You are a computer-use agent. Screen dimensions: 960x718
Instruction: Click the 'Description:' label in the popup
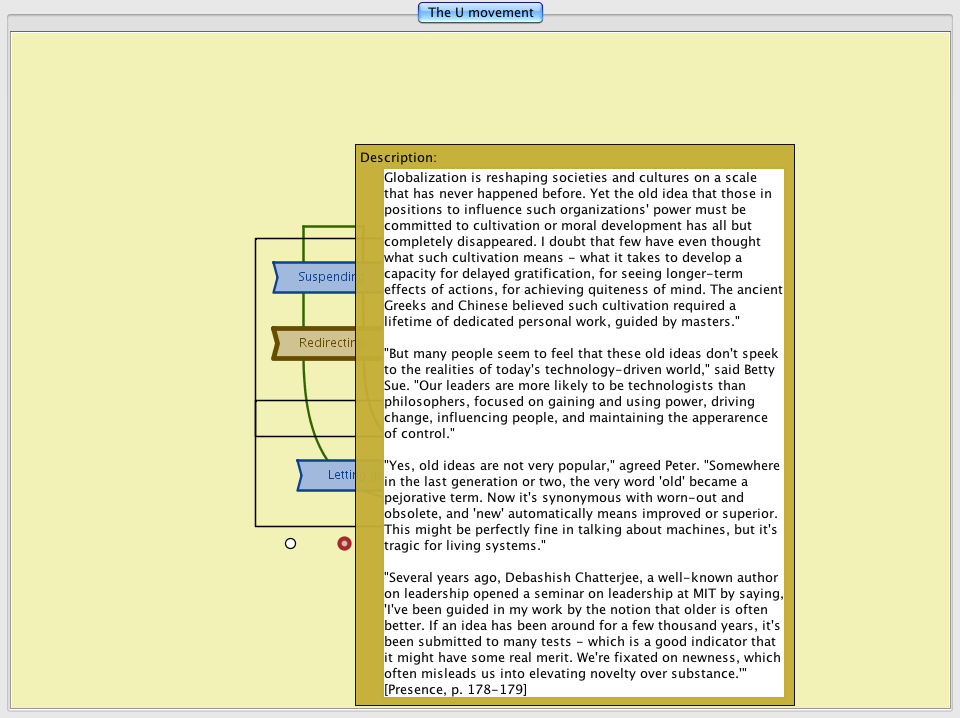[398, 158]
